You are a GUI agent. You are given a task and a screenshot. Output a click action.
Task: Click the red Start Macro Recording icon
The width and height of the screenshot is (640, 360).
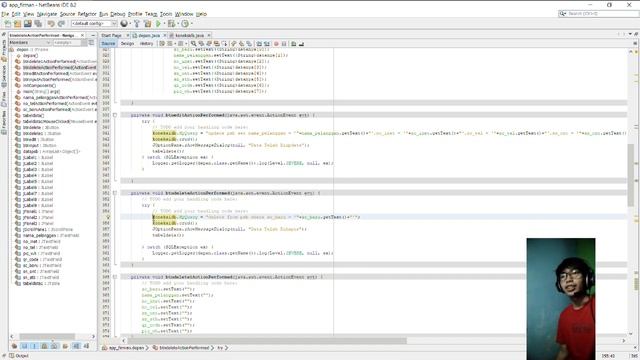coord(276,44)
